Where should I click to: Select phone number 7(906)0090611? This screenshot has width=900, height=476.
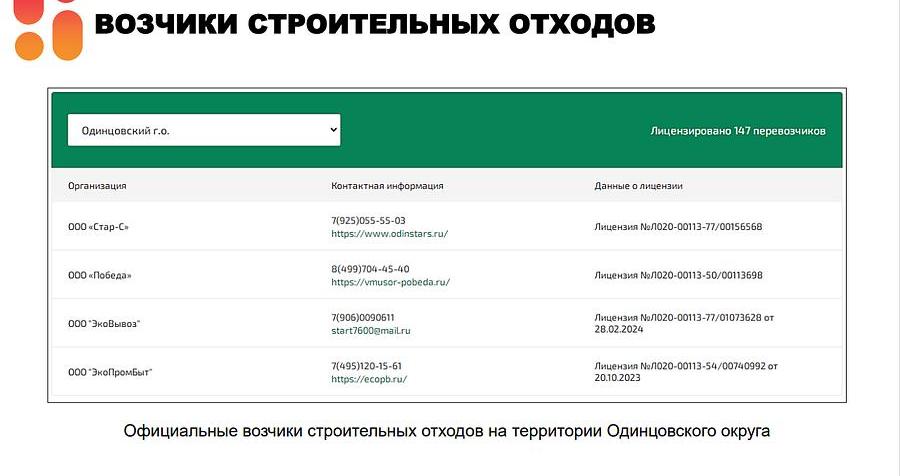click(x=363, y=318)
